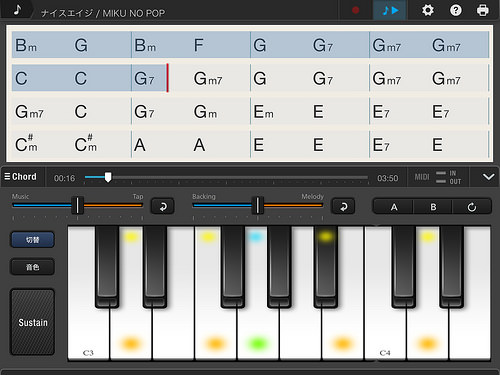The image size is (500, 375).
Task: Reset the Music/Tap balance with return arrow
Action: point(163,206)
